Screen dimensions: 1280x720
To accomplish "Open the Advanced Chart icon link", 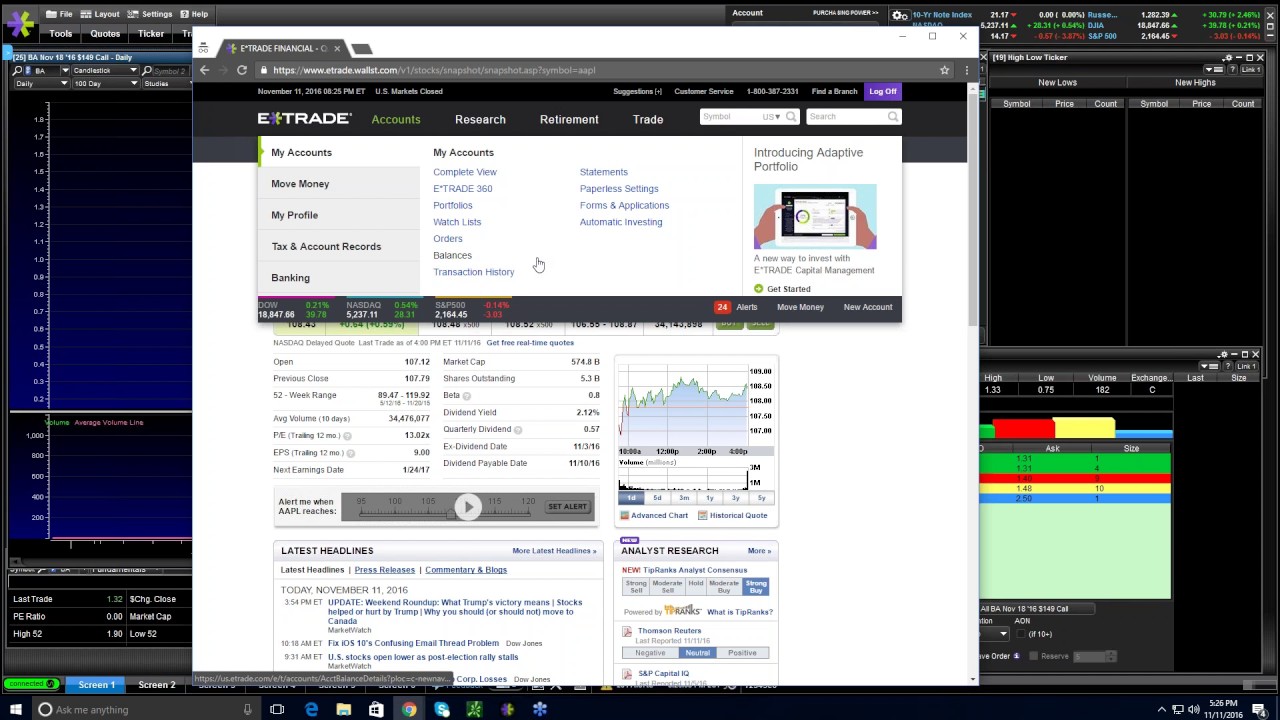I will click(625, 515).
